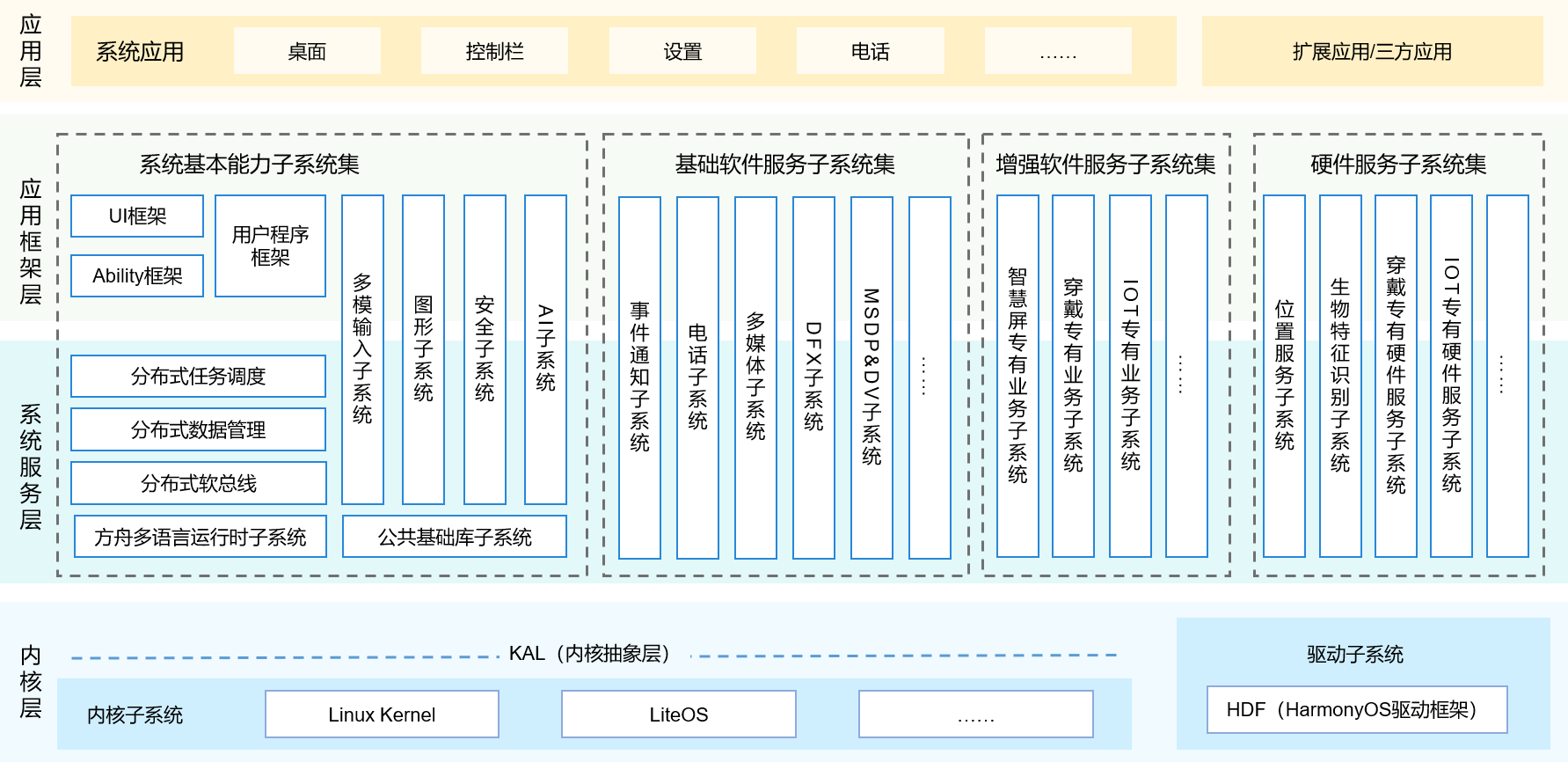Click the 桌面 box in 系统应用
This screenshot has width=1568, height=762.
pos(307,51)
